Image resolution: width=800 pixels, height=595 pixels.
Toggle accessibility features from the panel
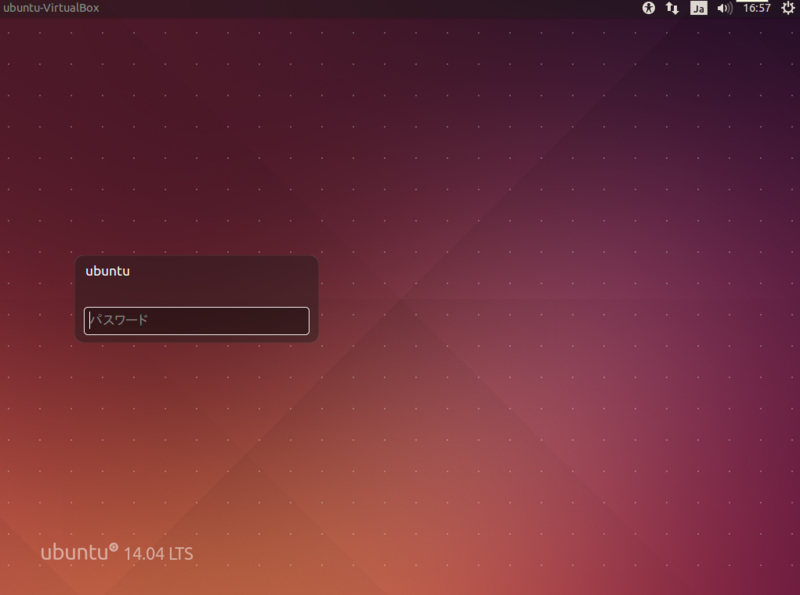[x=648, y=10]
